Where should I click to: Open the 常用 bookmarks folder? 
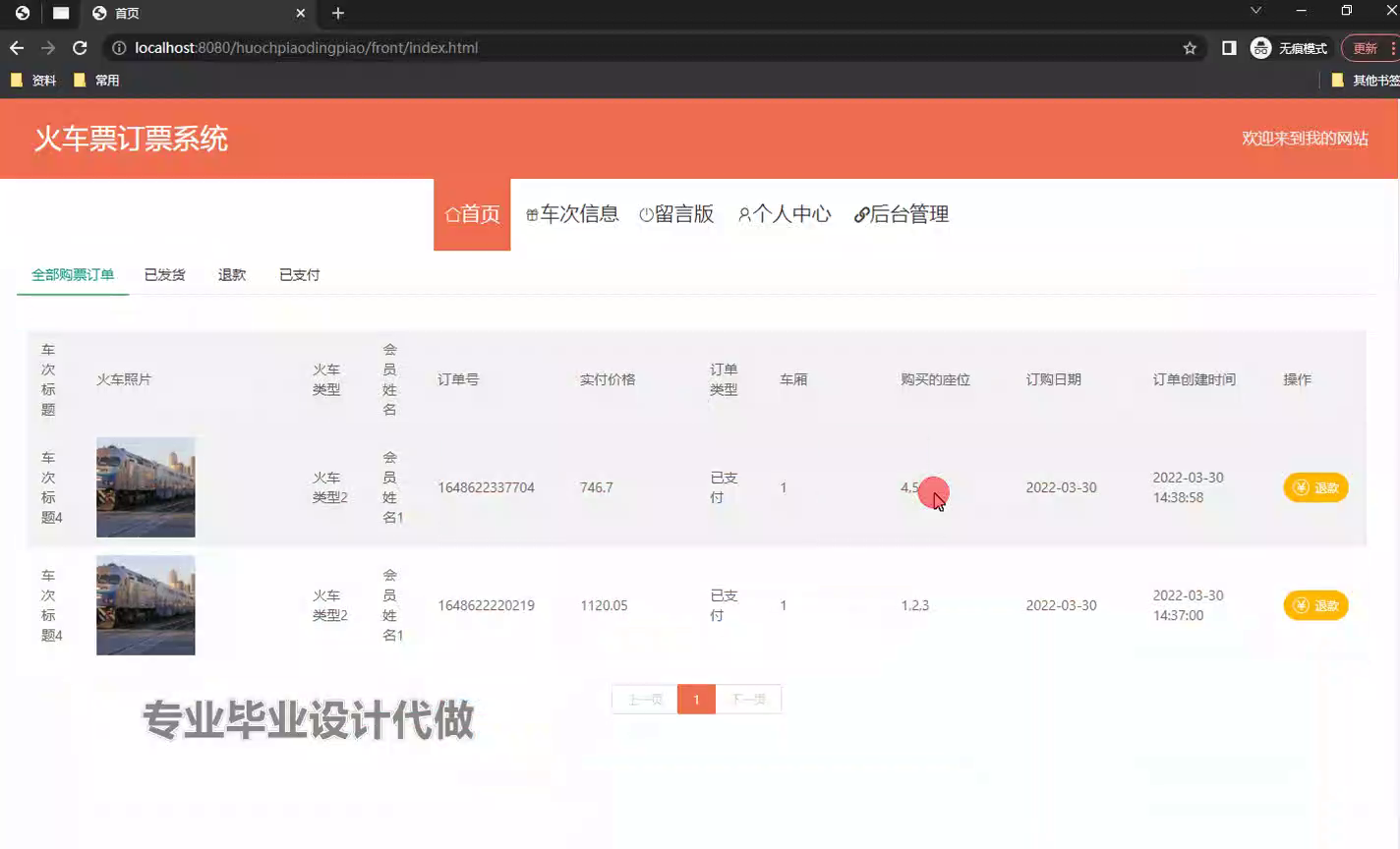pos(96,81)
